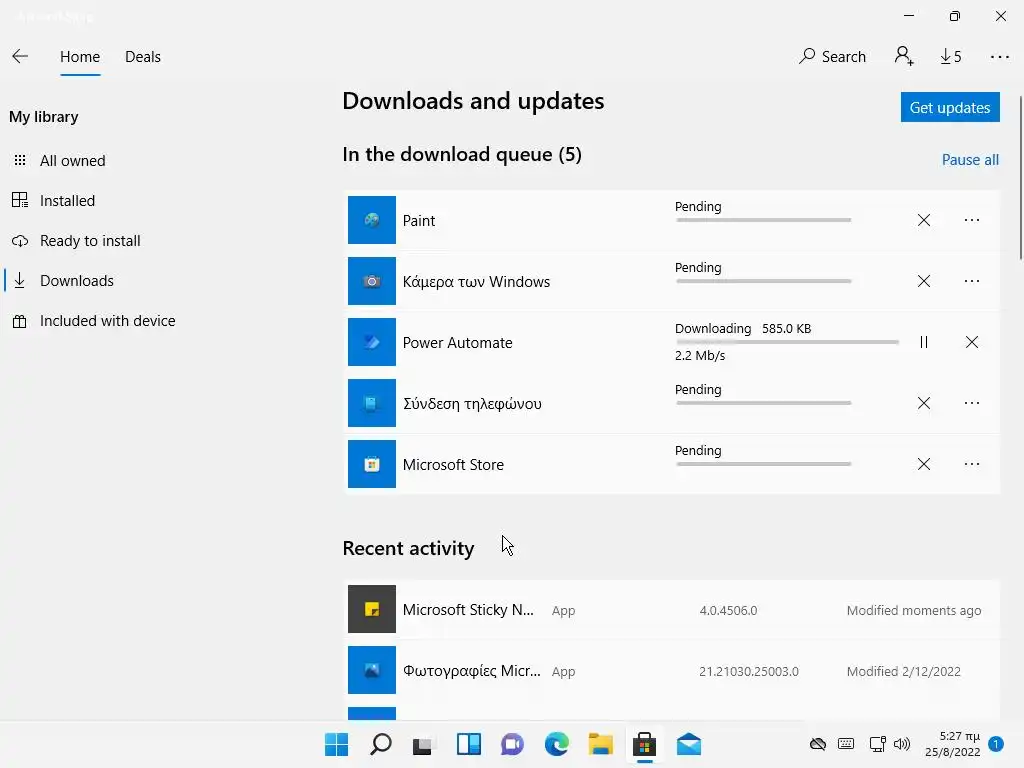Image resolution: width=1024 pixels, height=768 pixels.
Task: Click the Microsoft Store pending progress bar
Action: pyautogui.click(x=763, y=464)
